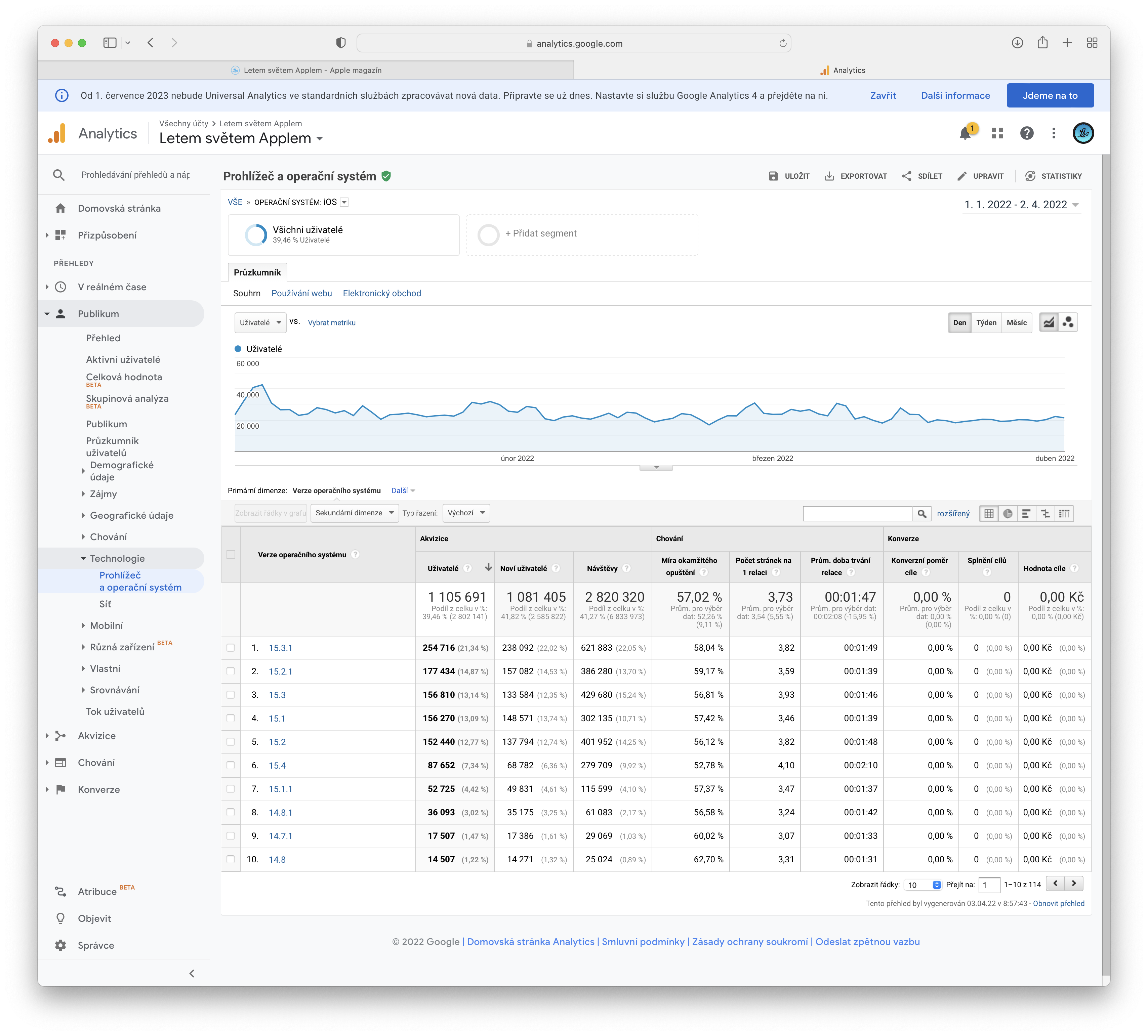Expand Geografické údaje in sidebar
This screenshot has height=1036, width=1148.
click(131, 515)
